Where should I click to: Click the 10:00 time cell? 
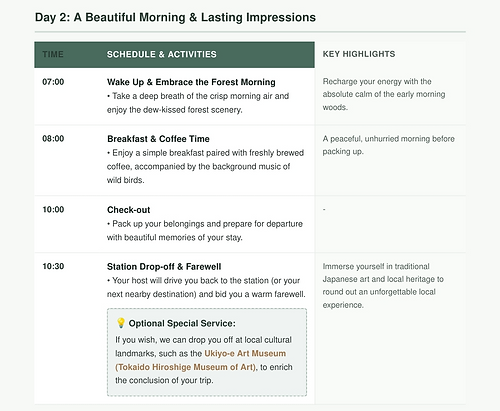coord(53,210)
